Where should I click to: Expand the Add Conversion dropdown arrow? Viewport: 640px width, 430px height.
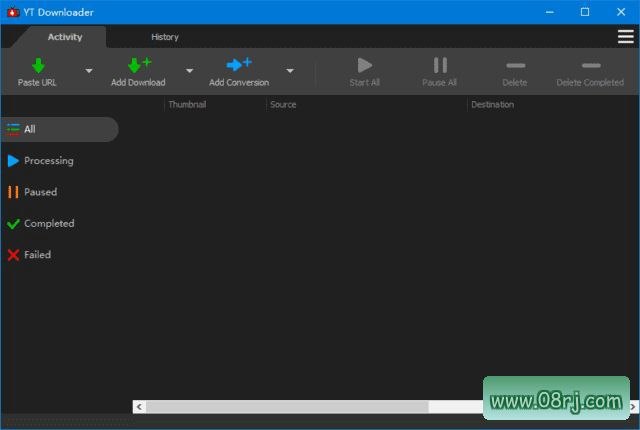tap(290, 71)
